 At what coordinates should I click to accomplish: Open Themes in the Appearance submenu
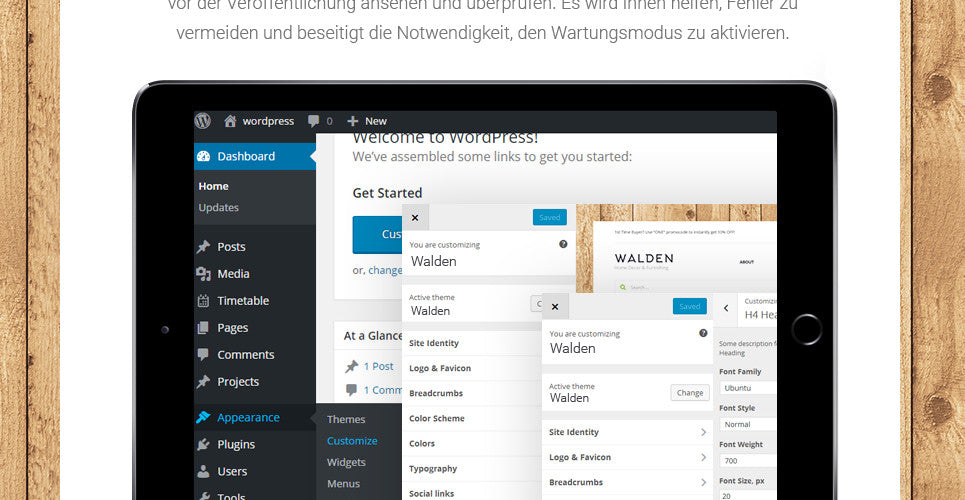(346, 419)
